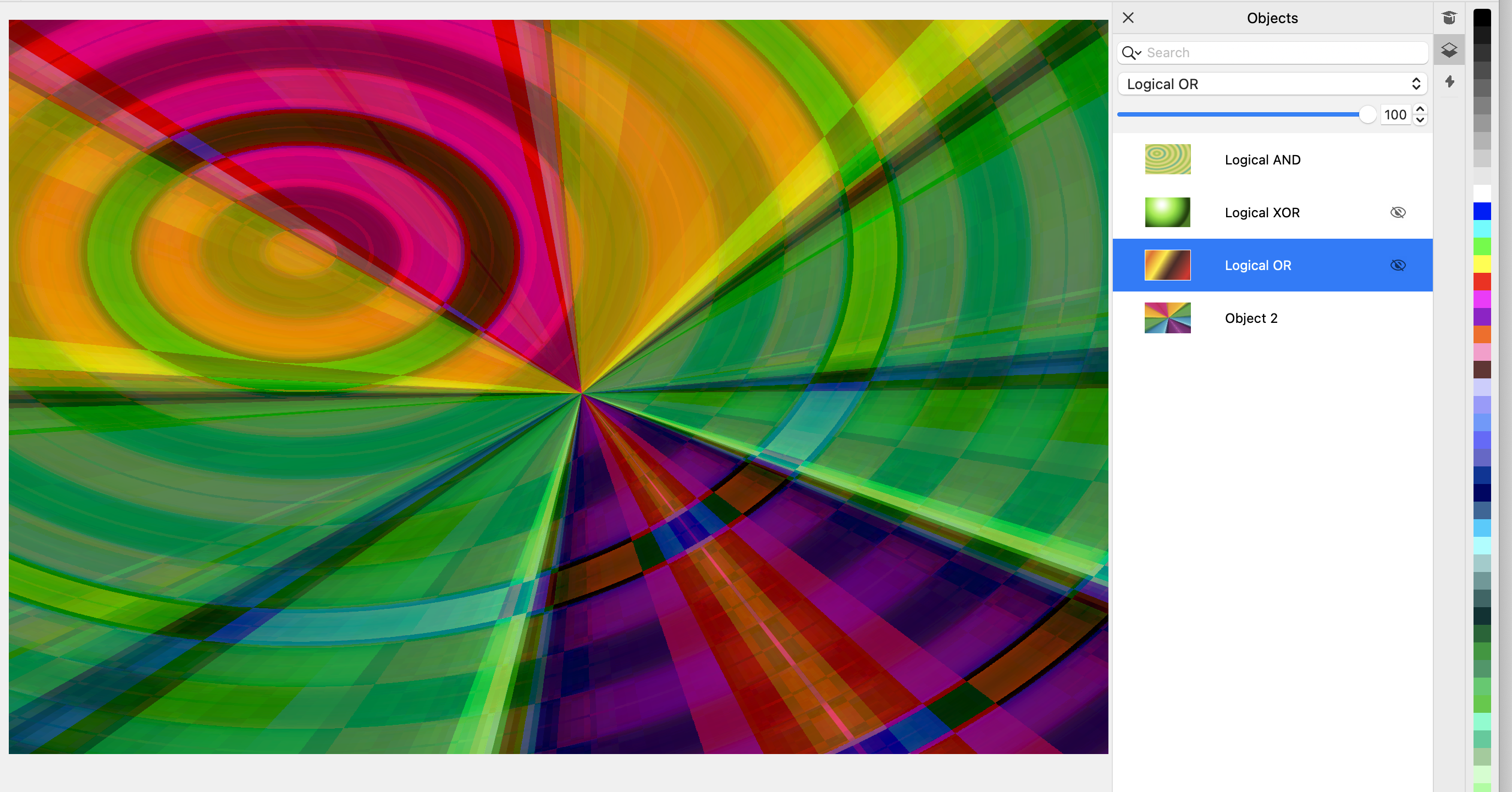Select the Logical XOR object row
This screenshot has height=792, width=1512.
[x=1272, y=212]
